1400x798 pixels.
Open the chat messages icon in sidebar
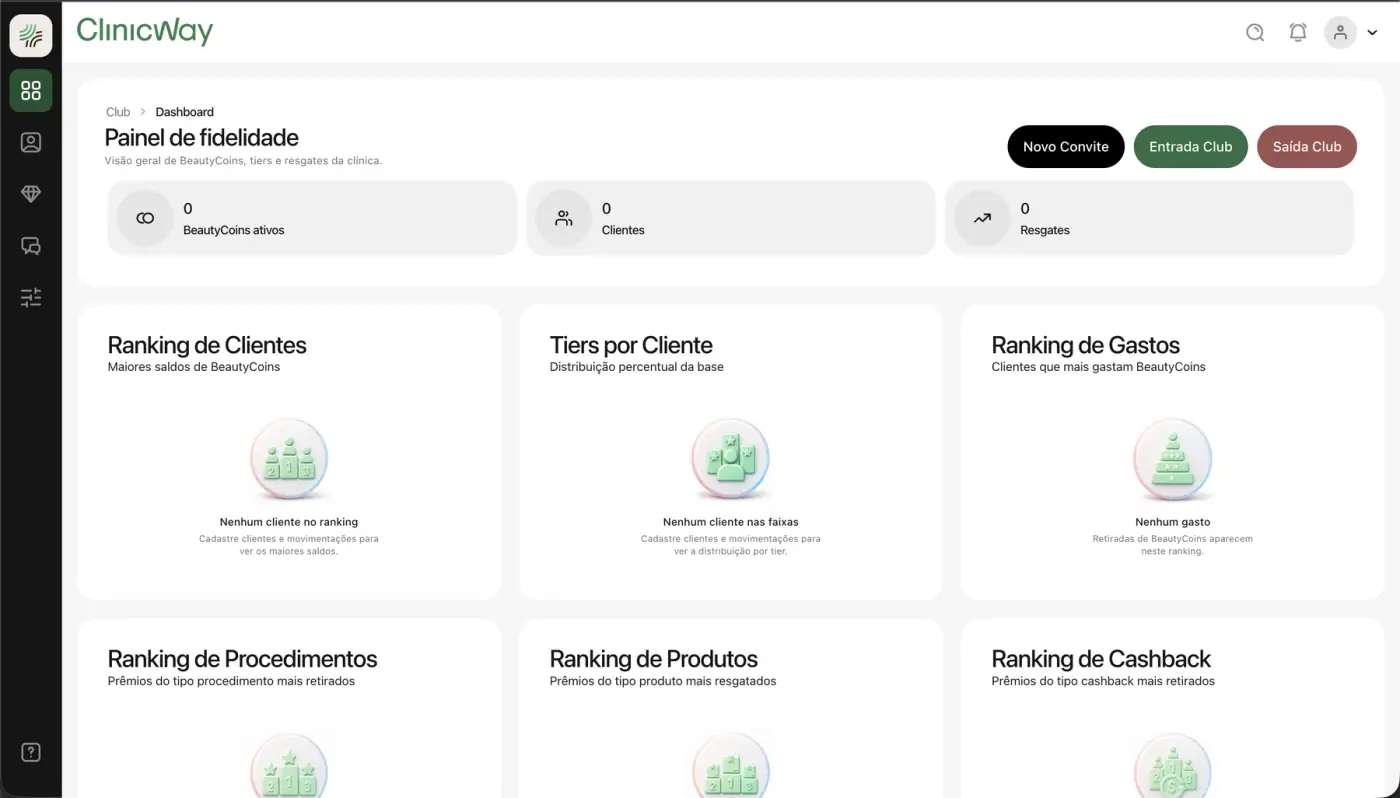pos(31,246)
